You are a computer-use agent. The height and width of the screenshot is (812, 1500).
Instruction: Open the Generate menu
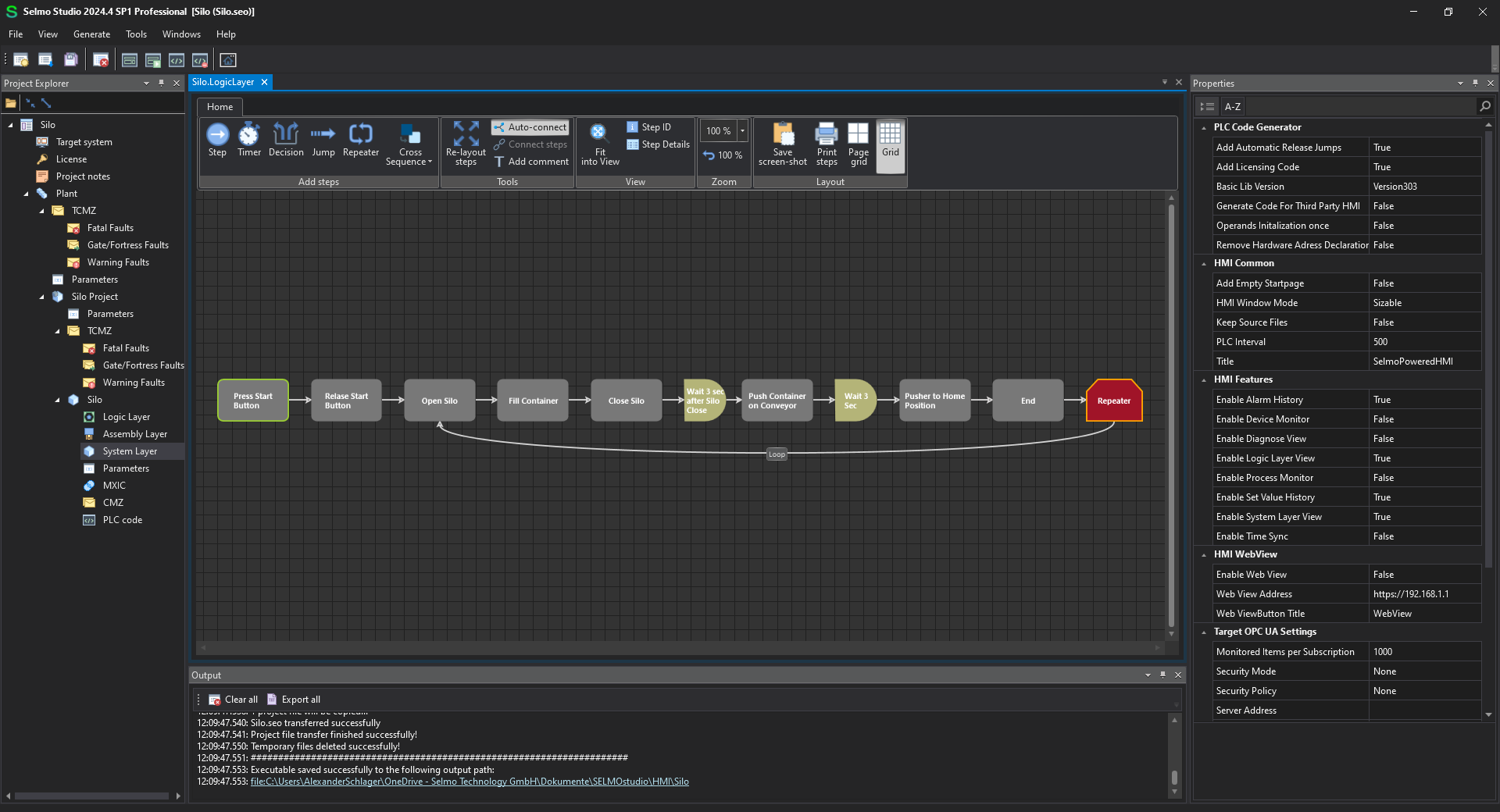[x=91, y=34]
